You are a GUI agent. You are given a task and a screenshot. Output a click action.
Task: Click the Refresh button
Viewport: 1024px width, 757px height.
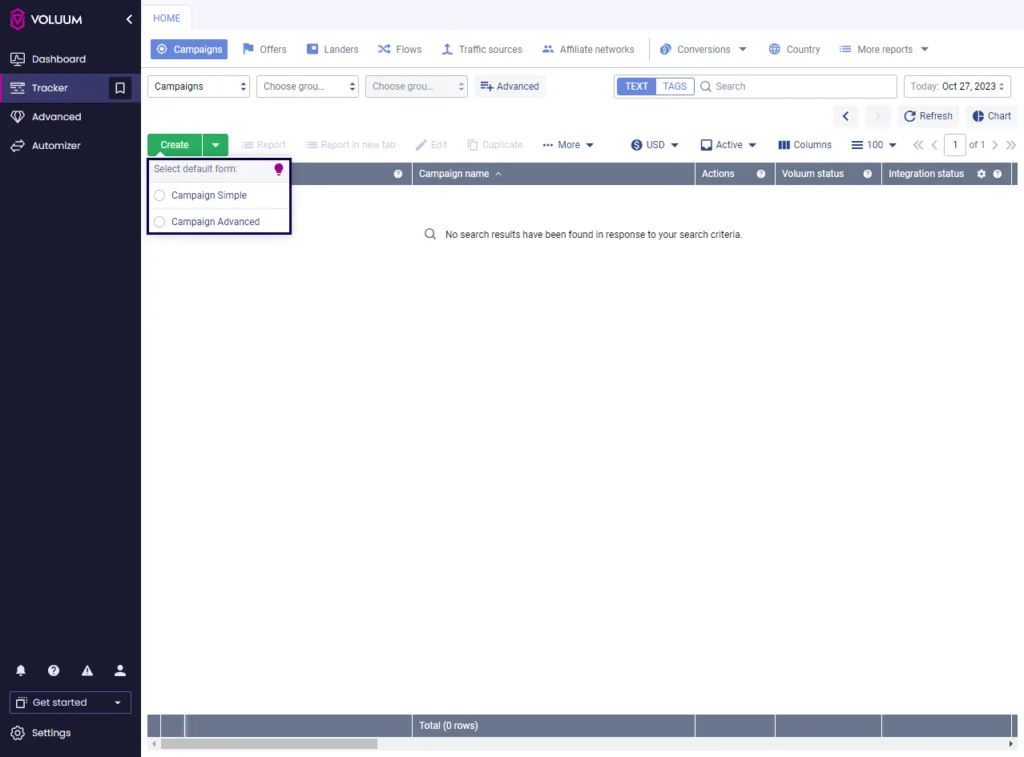[x=928, y=115]
